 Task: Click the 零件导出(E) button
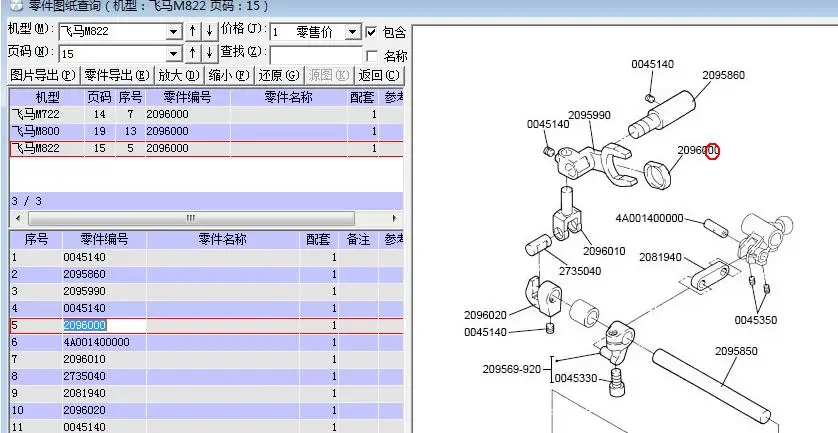pos(117,75)
